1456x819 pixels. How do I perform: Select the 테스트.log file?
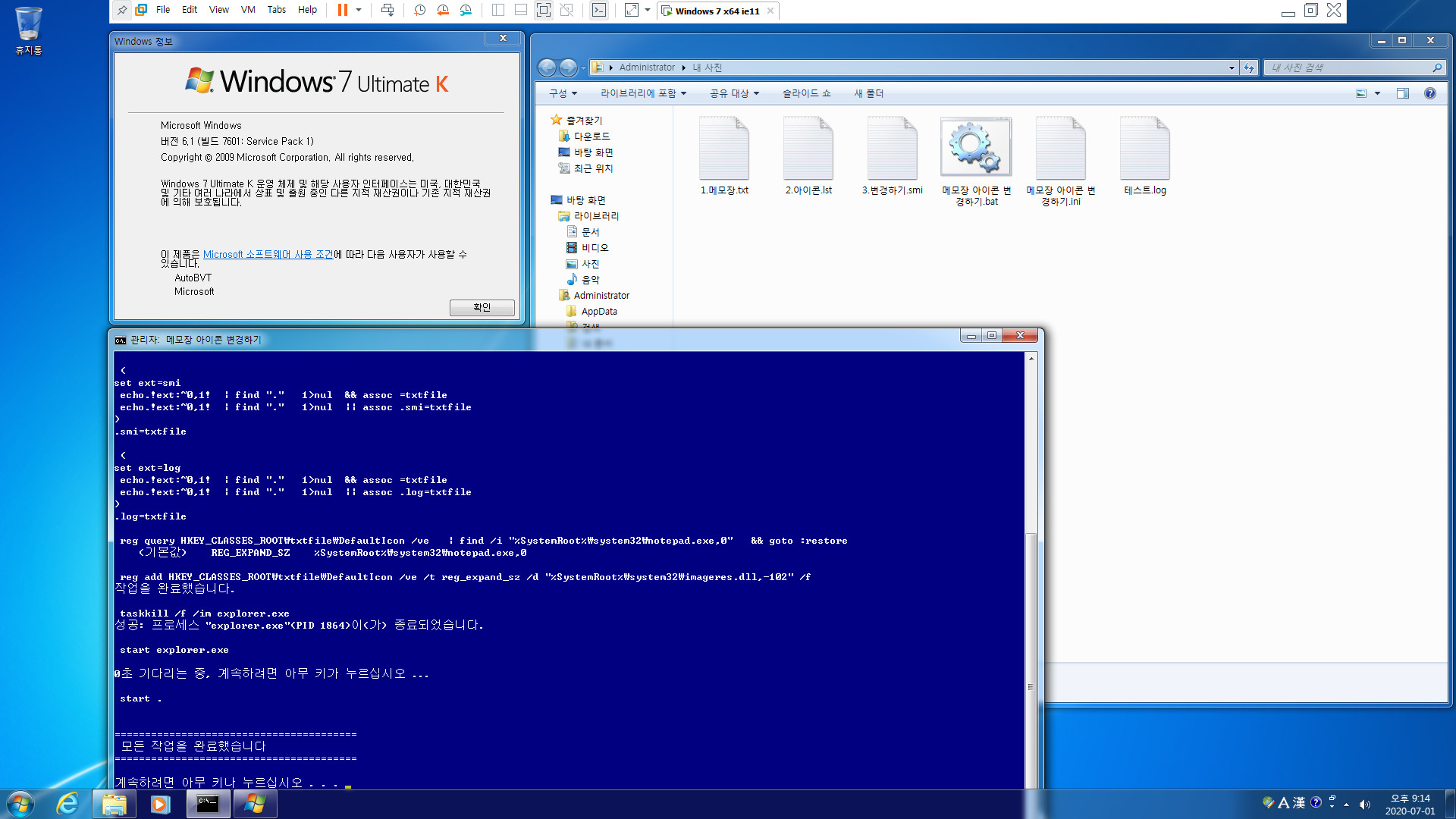click(1145, 155)
